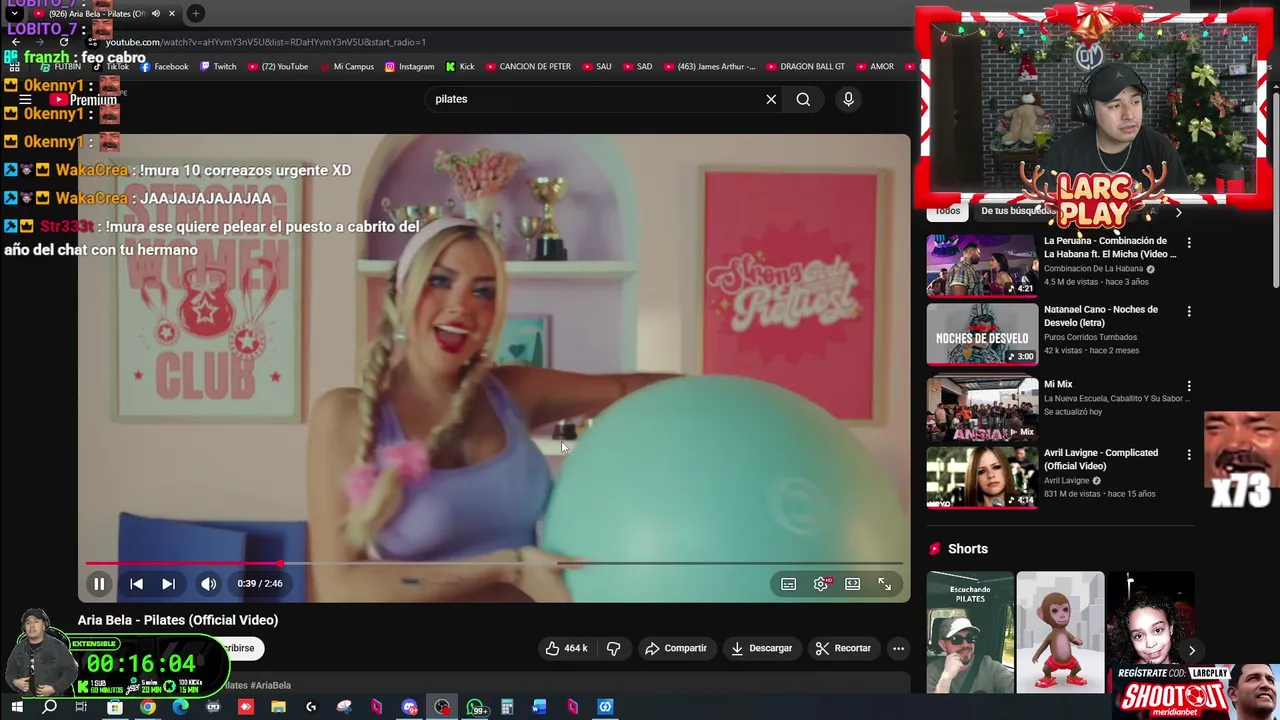Launch Microsoft Store from taskbar
Image resolution: width=1280 pixels, height=720 pixels.
[x=115, y=707]
